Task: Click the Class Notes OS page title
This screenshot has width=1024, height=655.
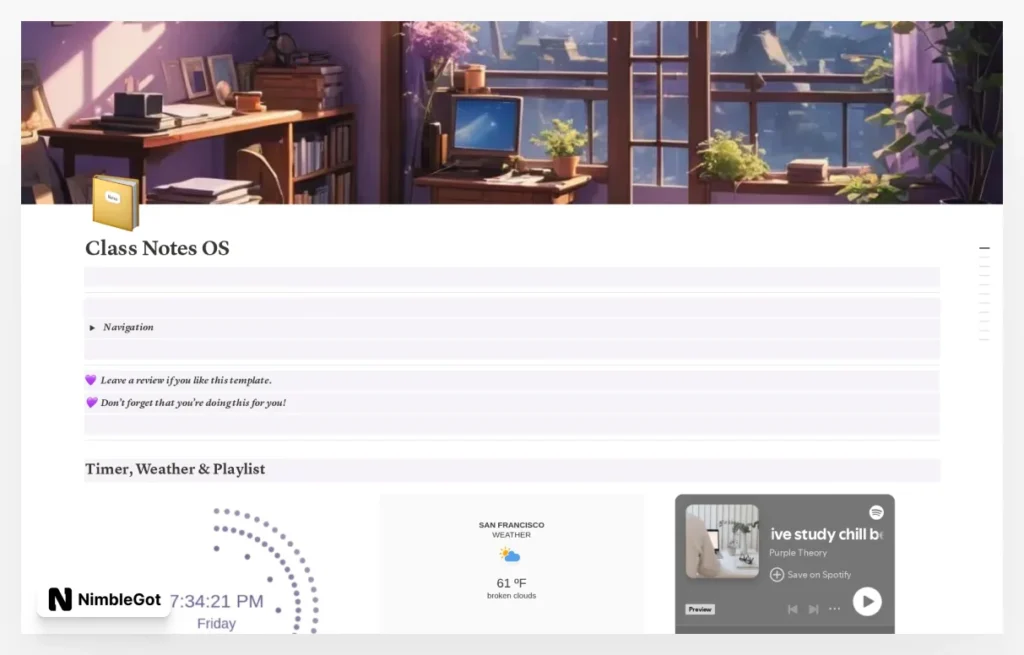Action: click(157, 248)
